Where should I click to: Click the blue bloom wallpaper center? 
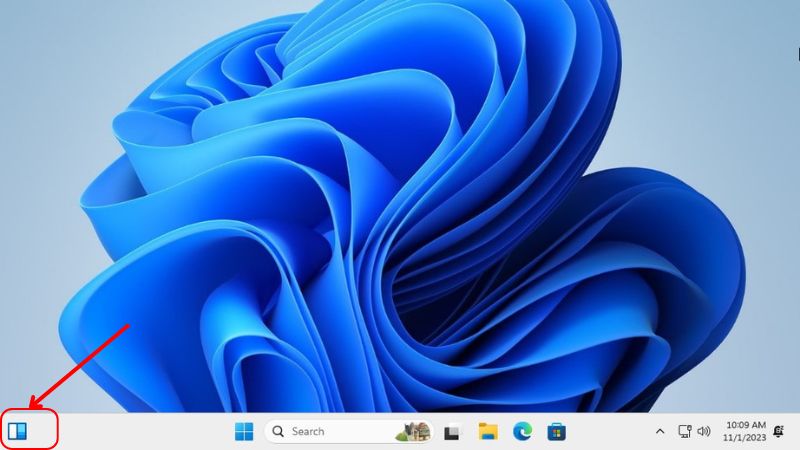[x=400, y=200]
